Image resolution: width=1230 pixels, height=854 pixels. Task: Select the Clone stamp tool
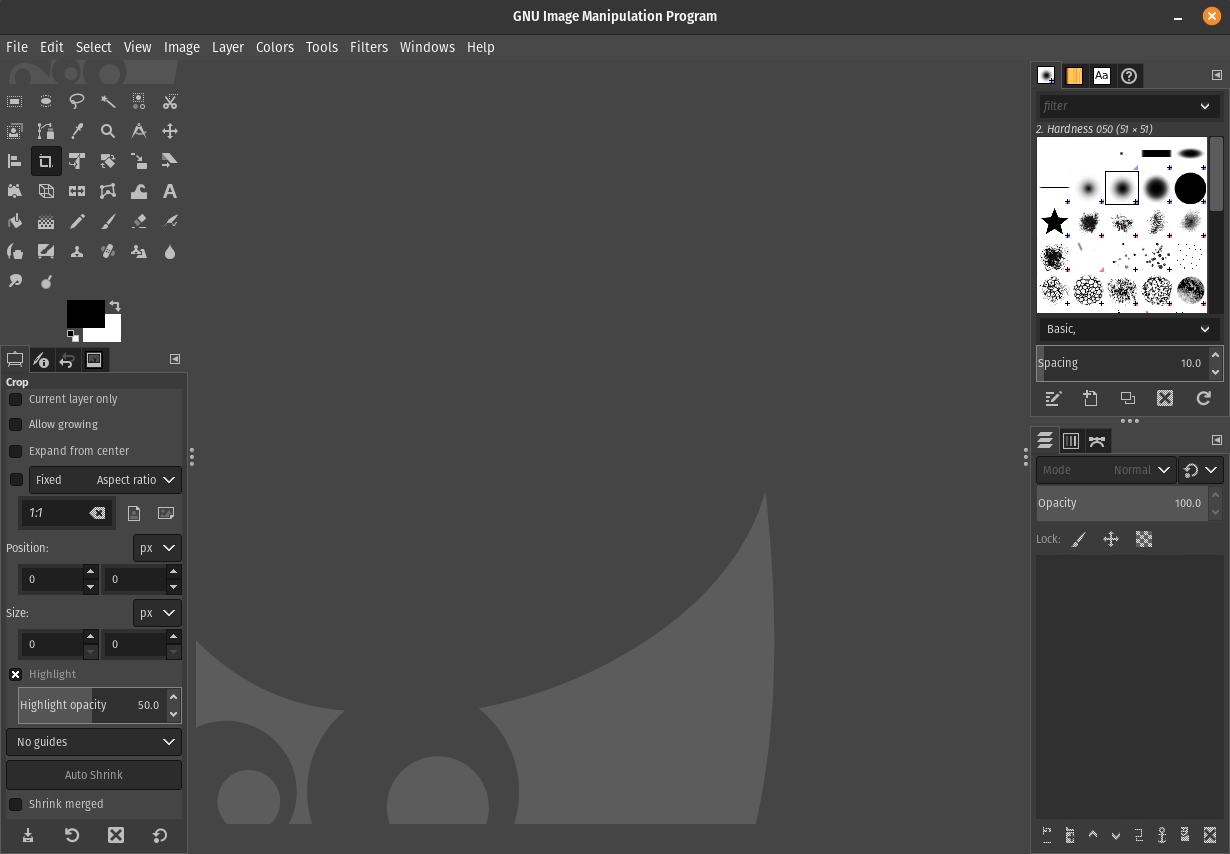pos(77,252)
